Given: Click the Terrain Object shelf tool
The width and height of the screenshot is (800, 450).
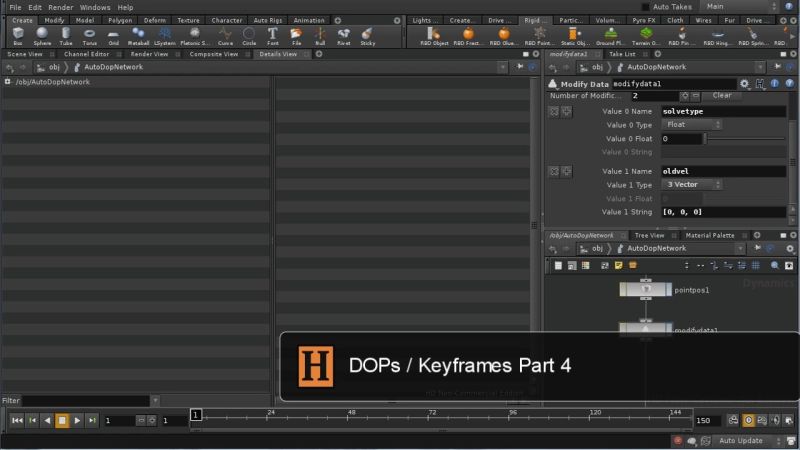Looking at the screenshot, I should pyautogui.click(x=646, y=36).
